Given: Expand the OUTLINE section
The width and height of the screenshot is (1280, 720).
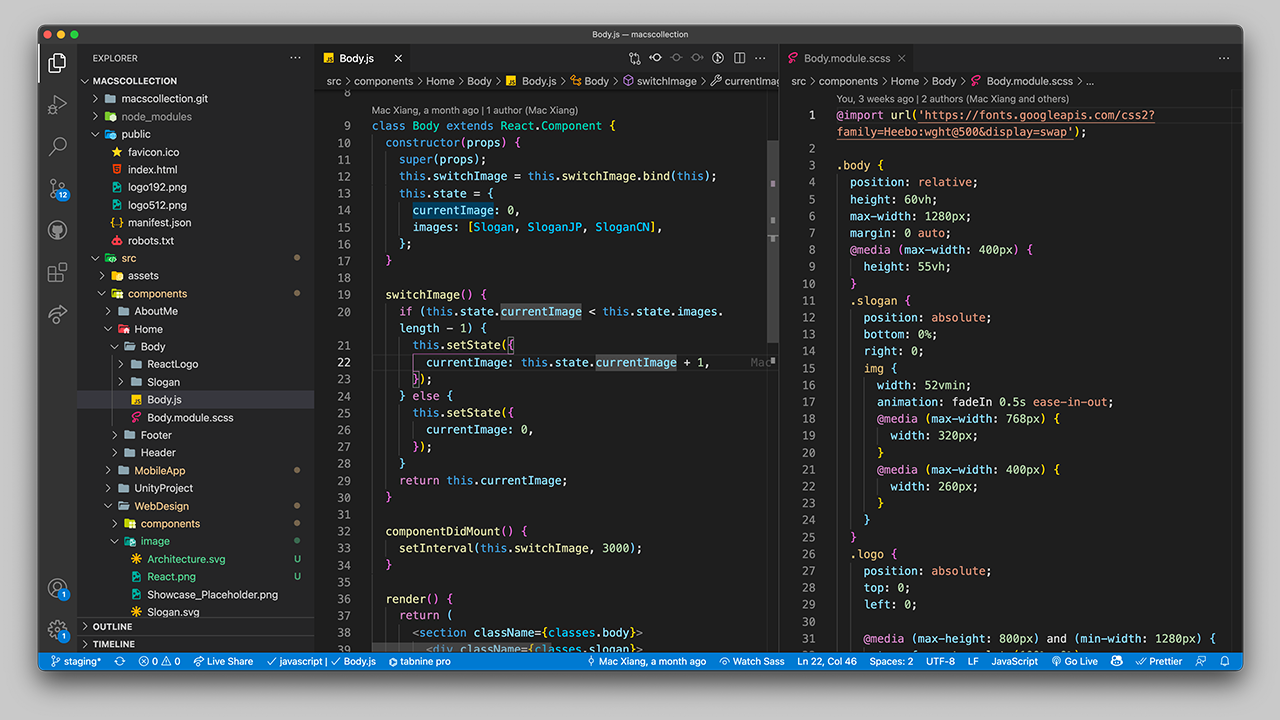Looking at the screenshot, I should click(196, 627).
